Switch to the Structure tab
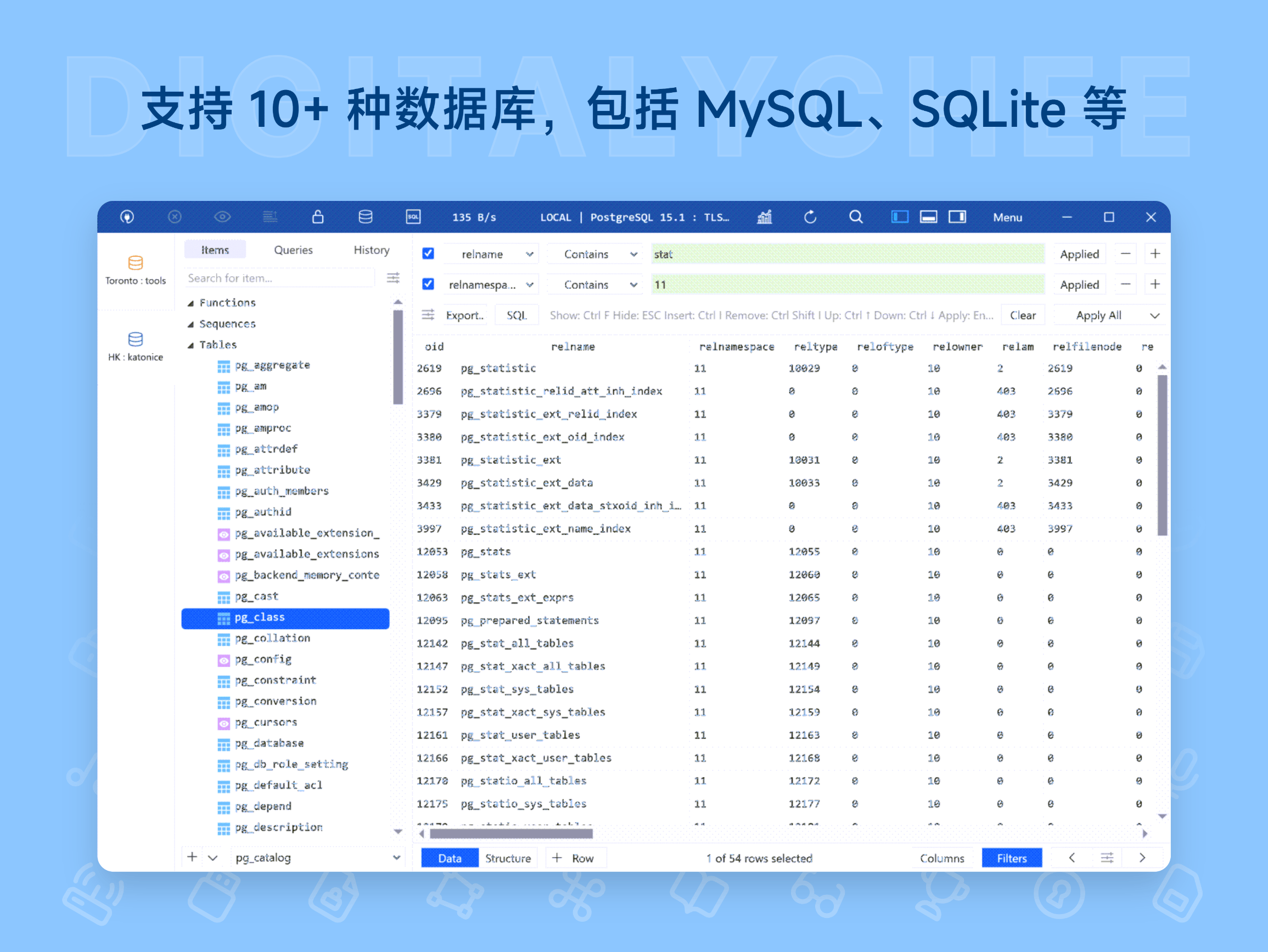Screen dimensions: 1268x952 508,858
